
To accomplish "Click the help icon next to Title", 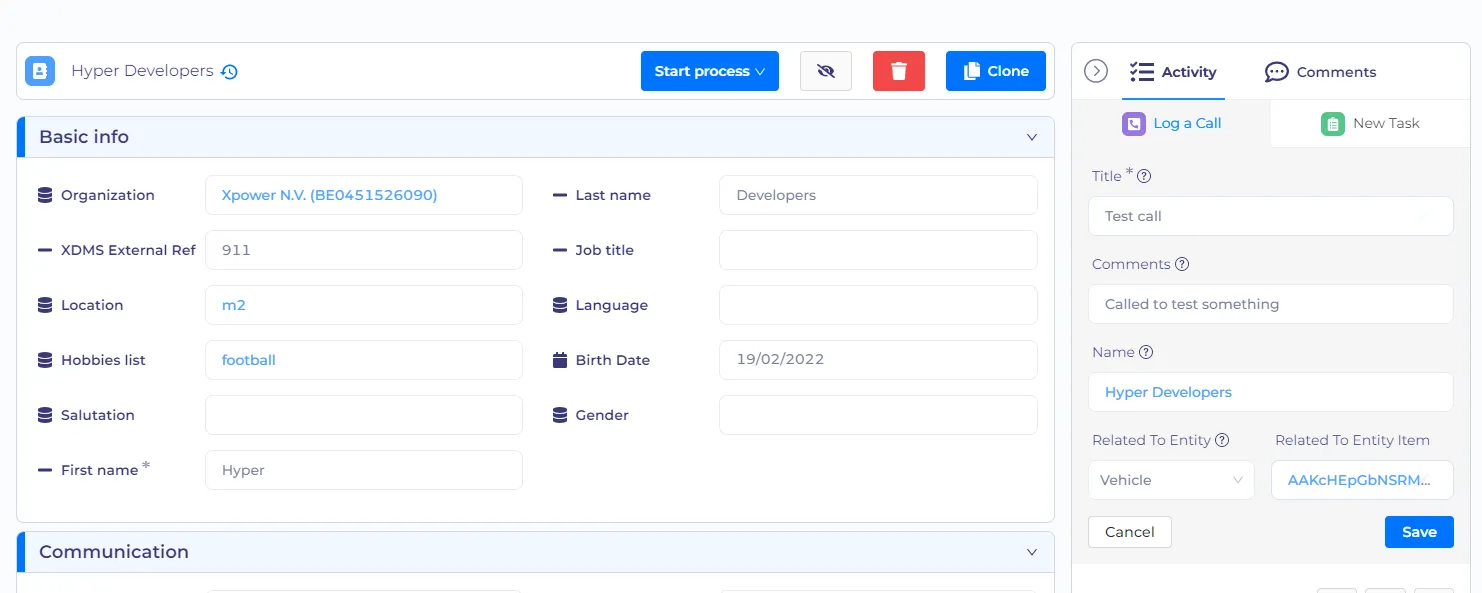I will tap(1145, 176).
